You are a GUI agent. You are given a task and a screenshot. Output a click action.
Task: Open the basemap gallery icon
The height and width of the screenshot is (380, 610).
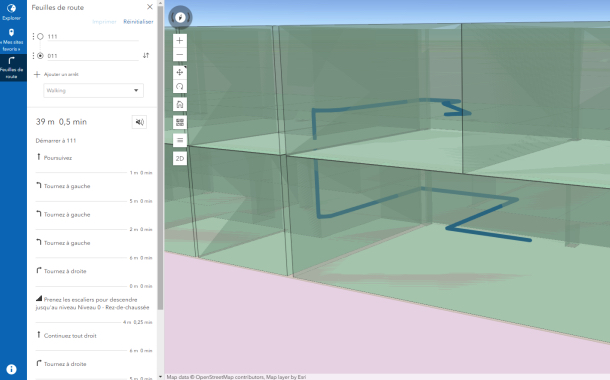(180, 123)
